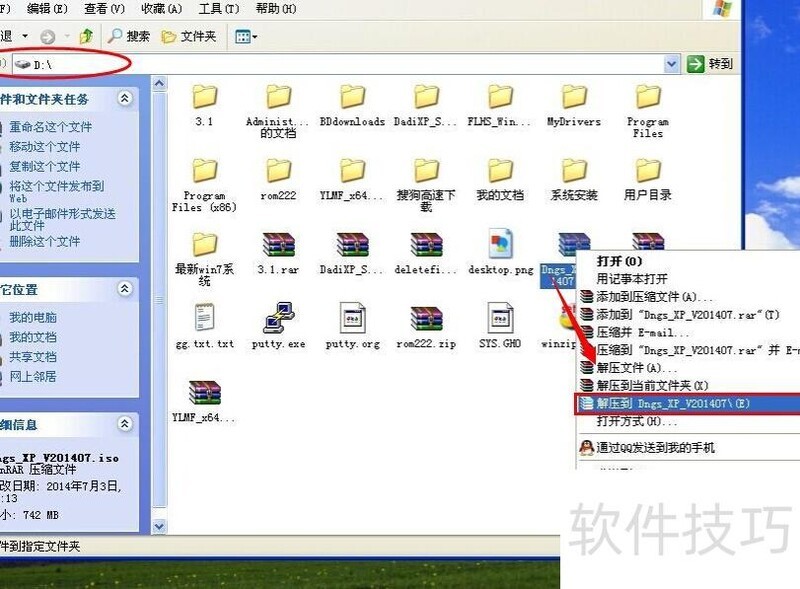Select the SYS.GHO file icon

[500, 320]
